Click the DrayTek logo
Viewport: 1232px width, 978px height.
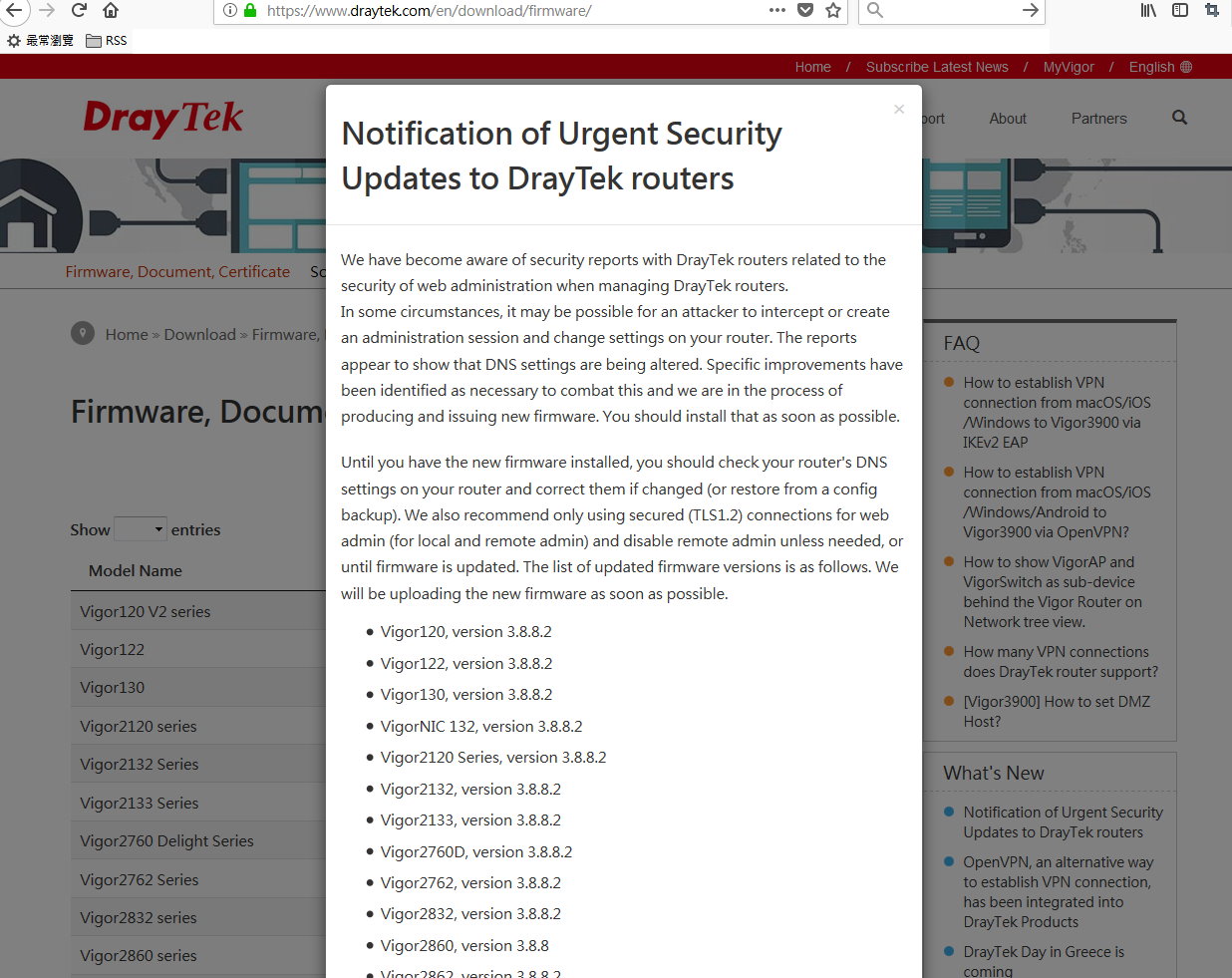pos(163,118)
